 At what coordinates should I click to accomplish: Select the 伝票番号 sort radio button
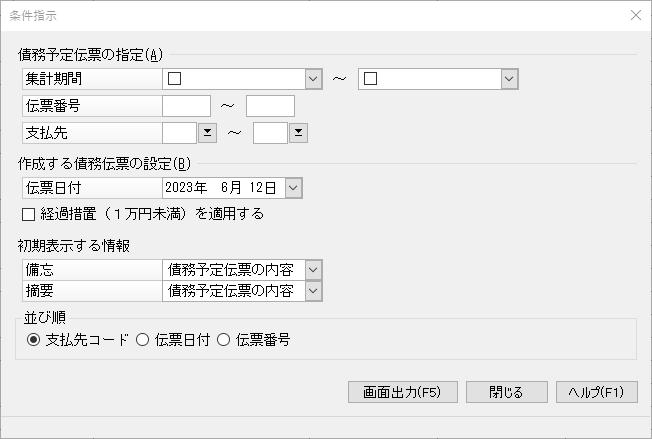pos(223,340)
